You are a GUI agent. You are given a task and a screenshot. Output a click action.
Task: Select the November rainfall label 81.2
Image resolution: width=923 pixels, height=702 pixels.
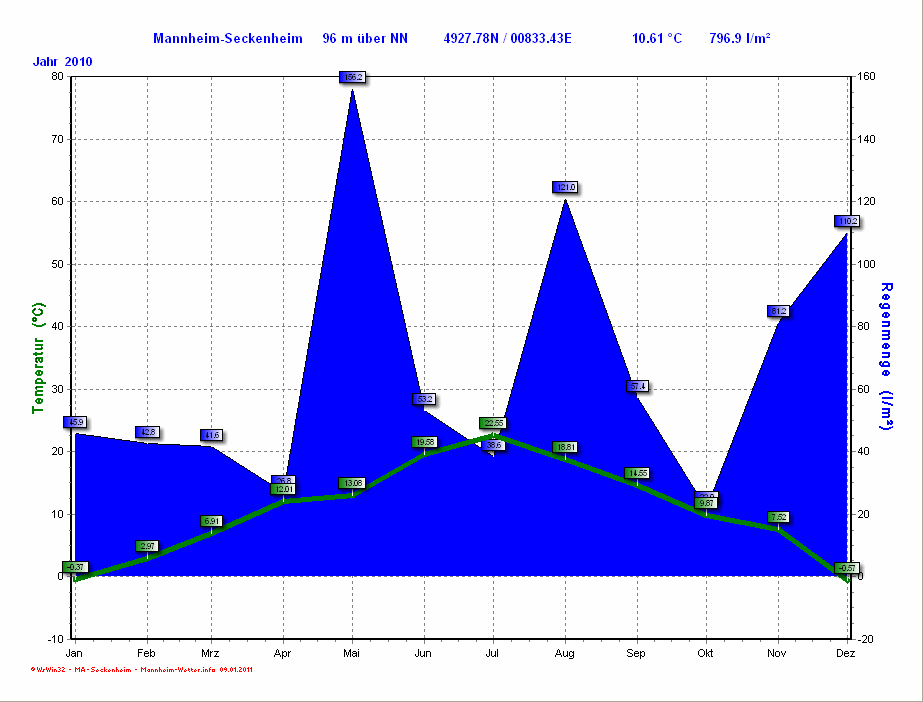(x=779, y=311)
